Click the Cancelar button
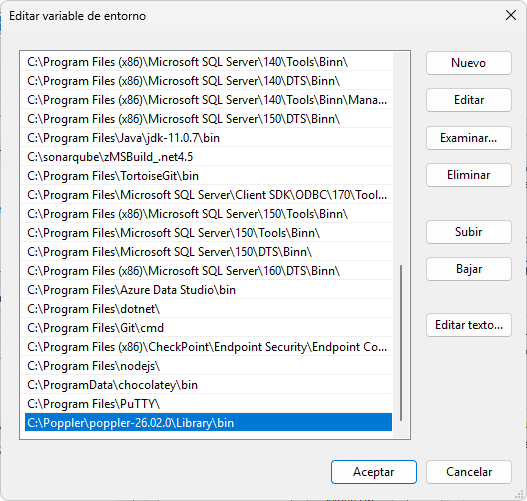This screenshot has height=501, width=527. [x=469, y=472]
